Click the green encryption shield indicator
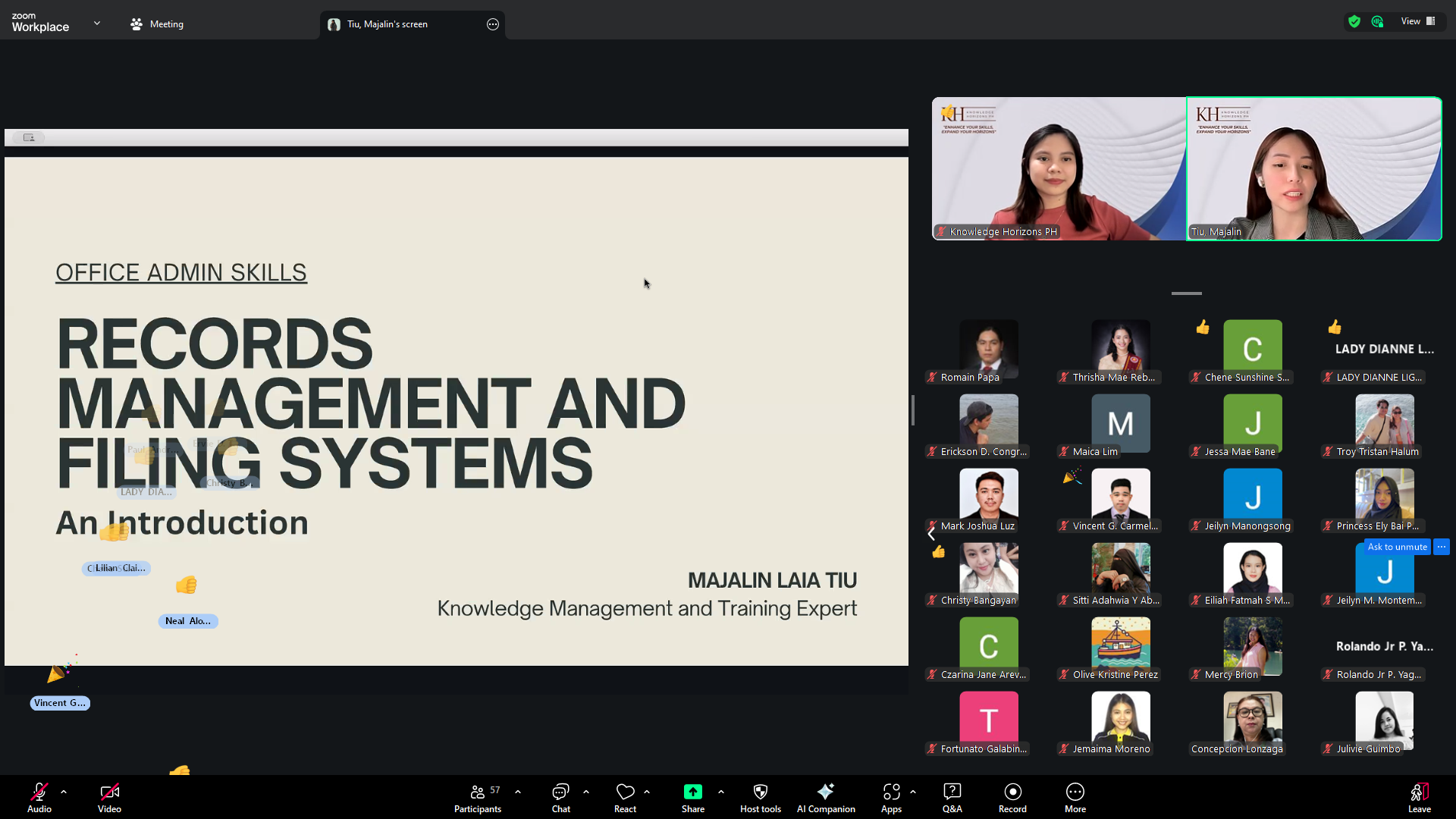This screenshot has height=819, width=1456. 1354,21
